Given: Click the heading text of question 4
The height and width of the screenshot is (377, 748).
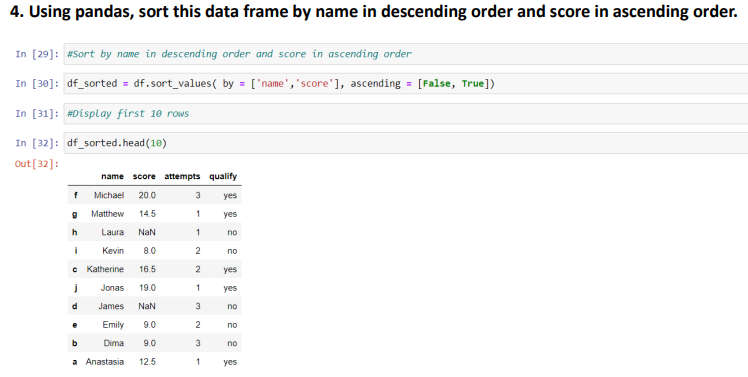Looking at the screenshot, I should [374, 11].
